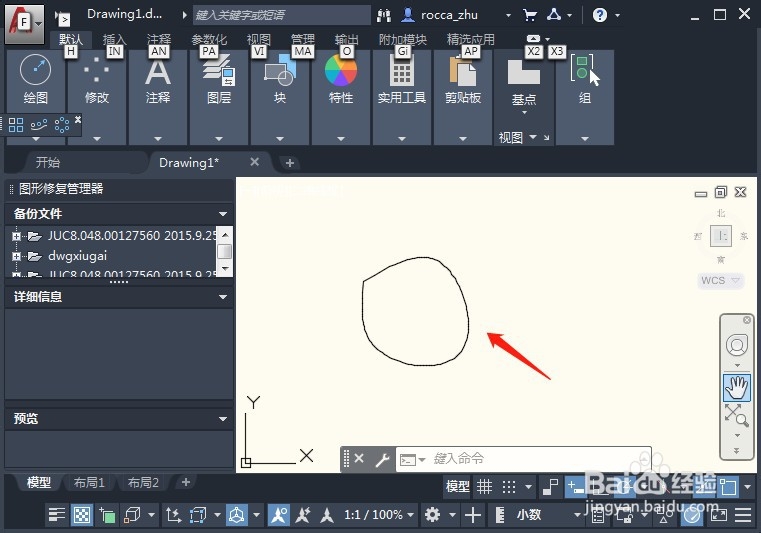Open the 图层 (Layers) panel
This screenshot has width=761, height=533.
(x=219, y=97)
